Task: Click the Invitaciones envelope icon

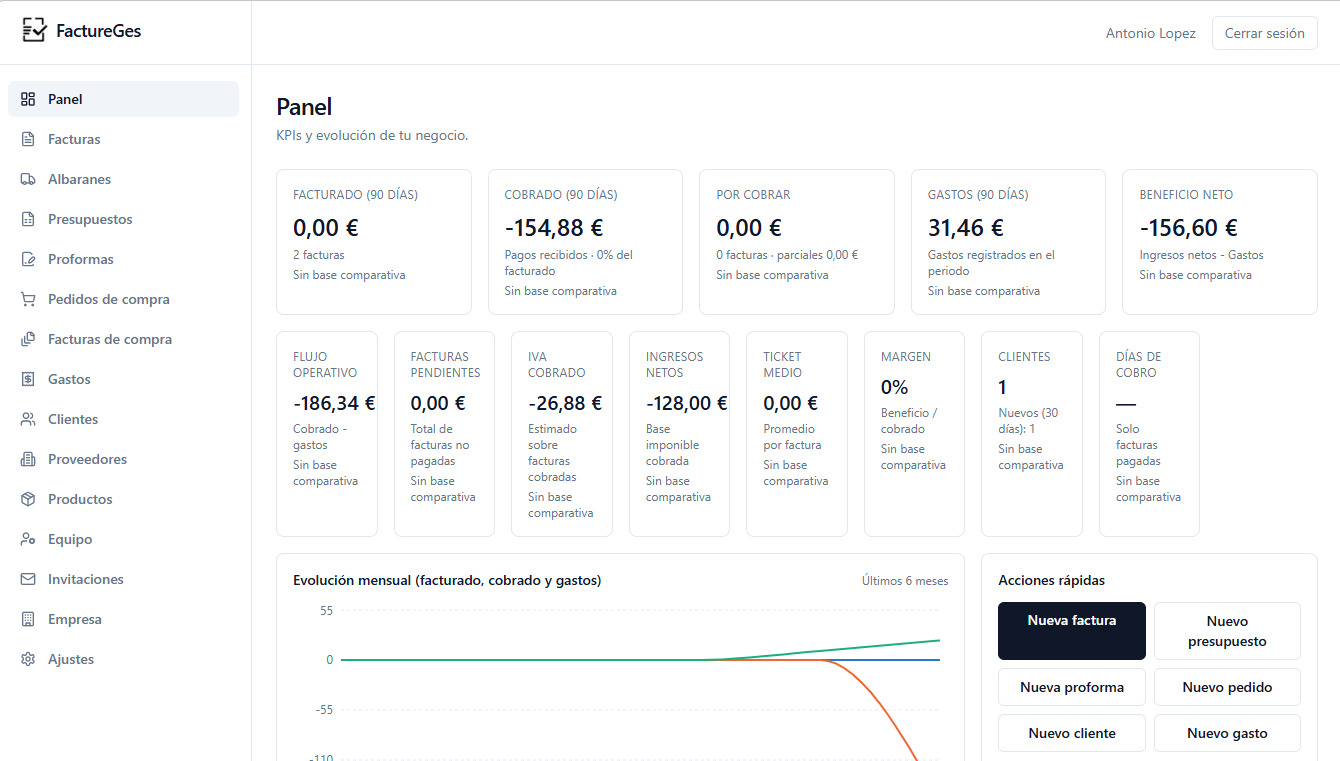Action: [x=28, y=579]
